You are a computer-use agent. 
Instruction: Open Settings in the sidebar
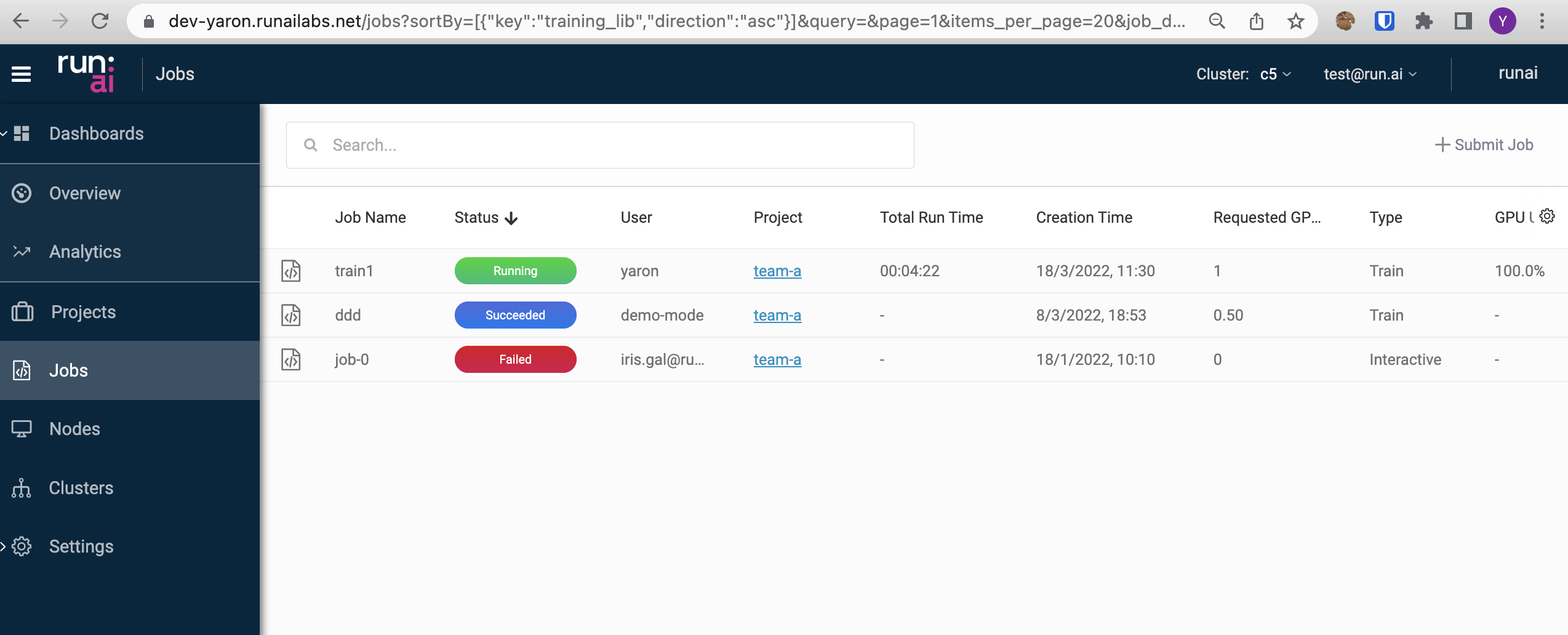click(x=130, y=546)
